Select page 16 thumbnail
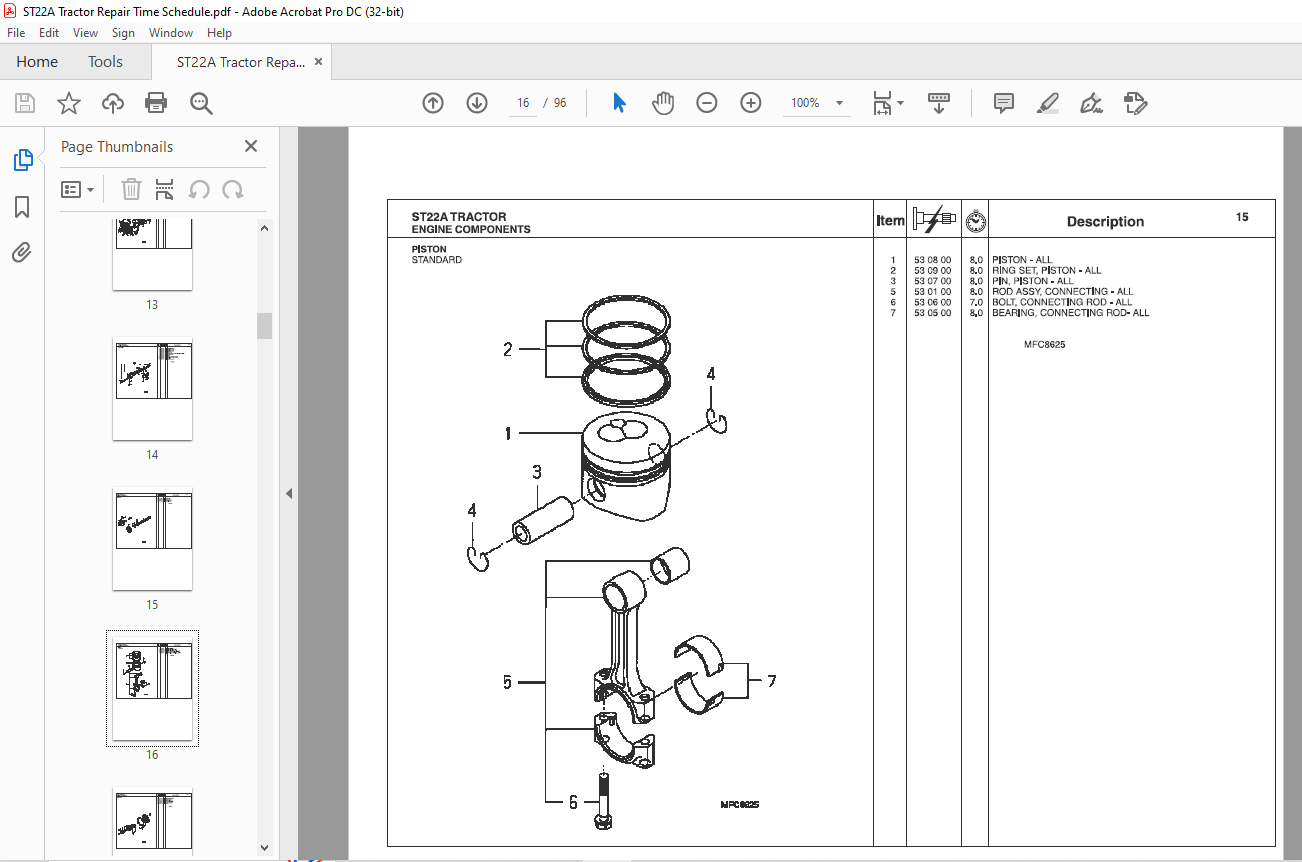 coord(152,689)
